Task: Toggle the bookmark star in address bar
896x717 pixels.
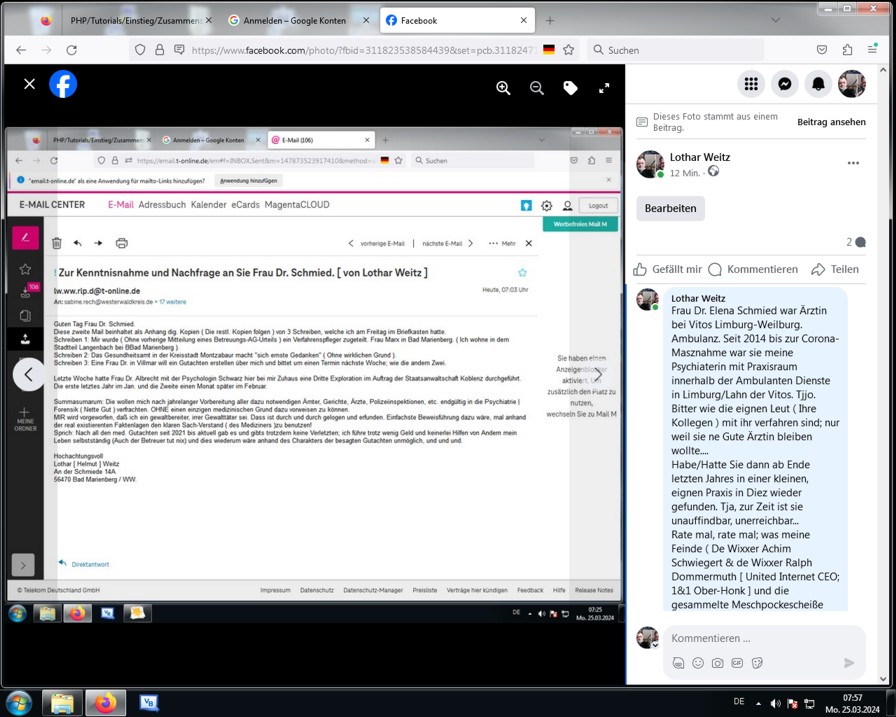Action: pyautogui.click(x=569, y=49)
